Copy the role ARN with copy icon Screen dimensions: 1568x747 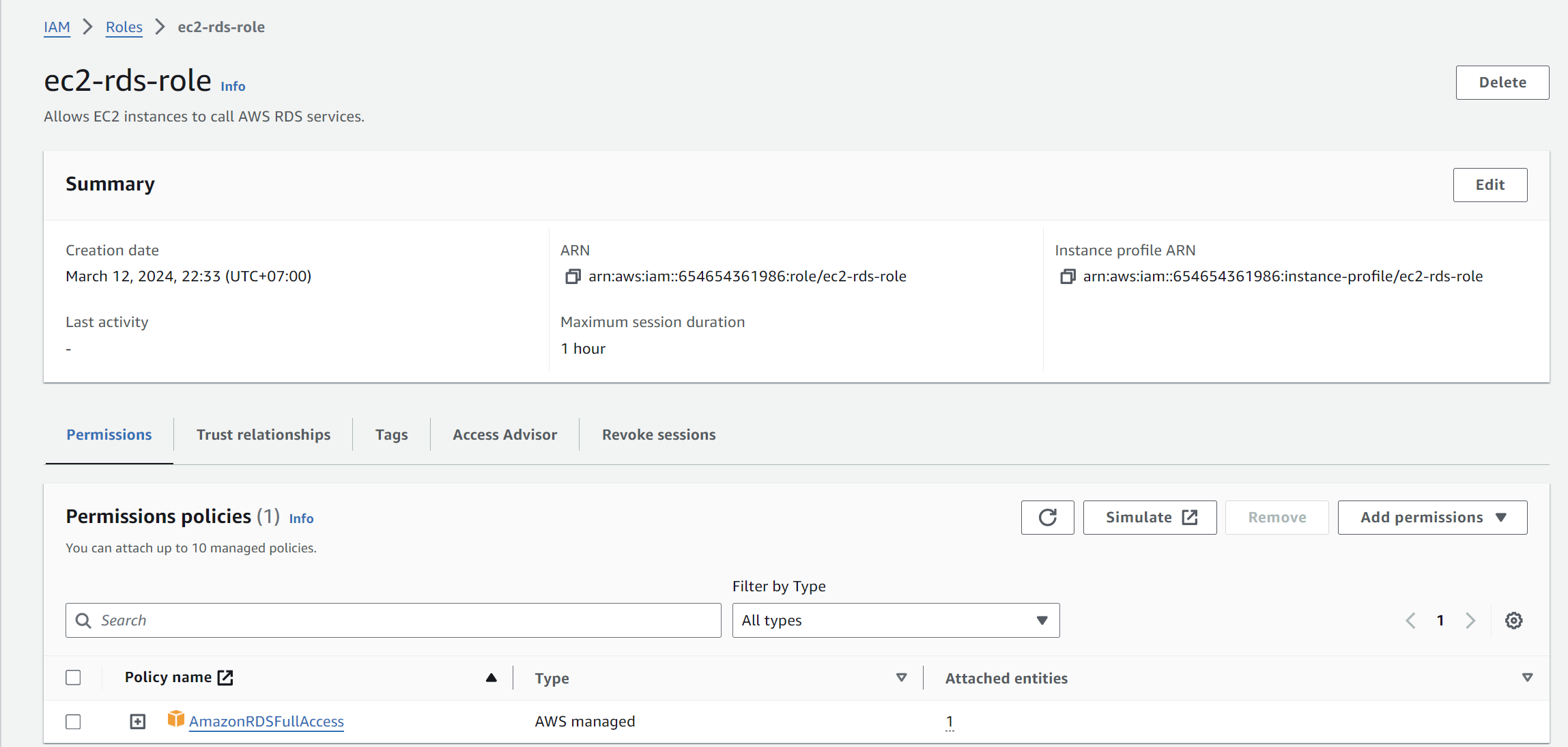point(573,277)
